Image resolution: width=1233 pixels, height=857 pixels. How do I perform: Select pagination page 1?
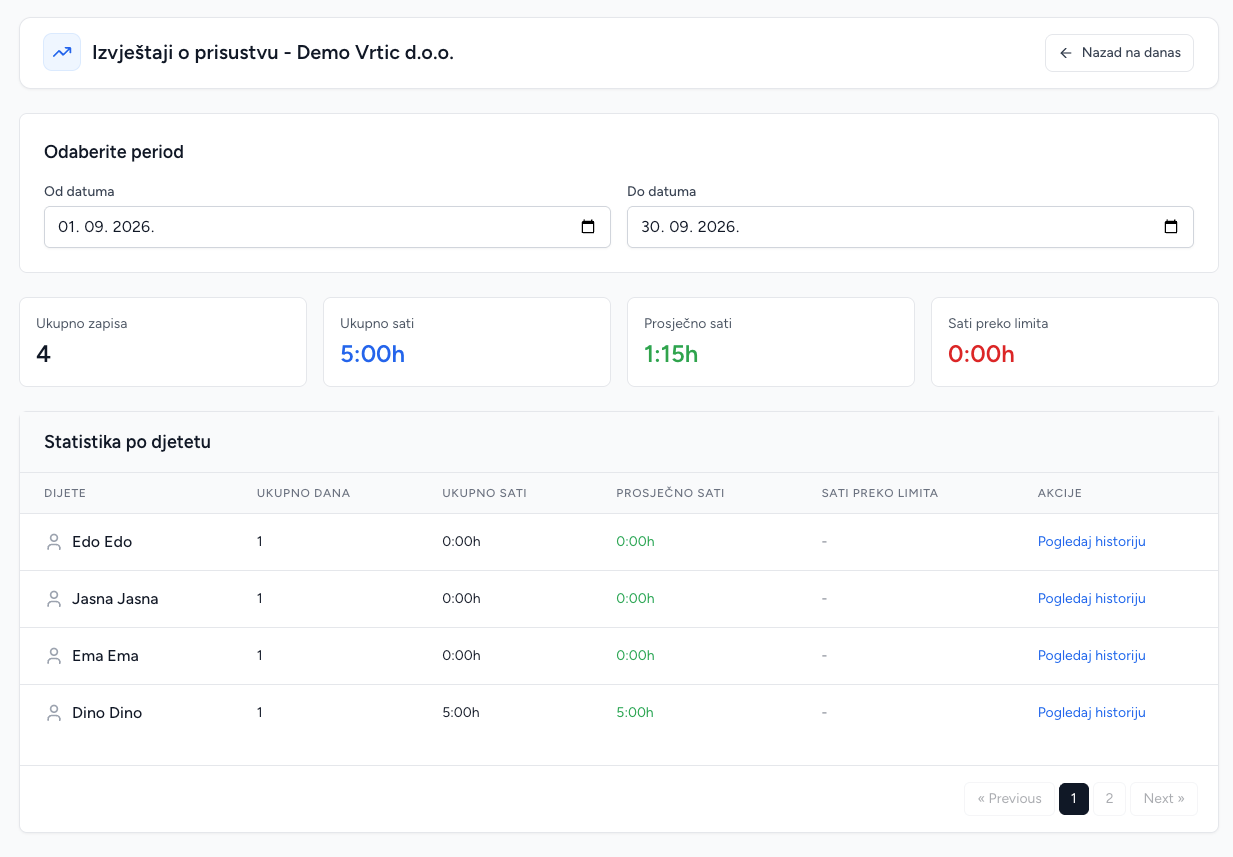[1074, 799]
